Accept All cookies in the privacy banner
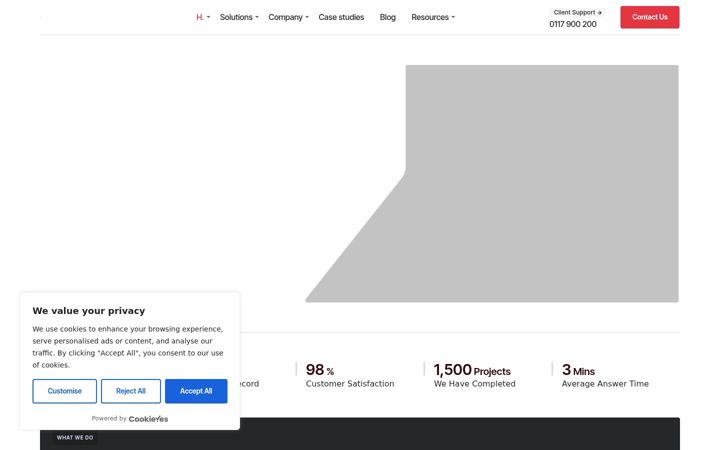The height and width of the screenshot is (450, 720). pyautogui.click(x=196, y=391)
